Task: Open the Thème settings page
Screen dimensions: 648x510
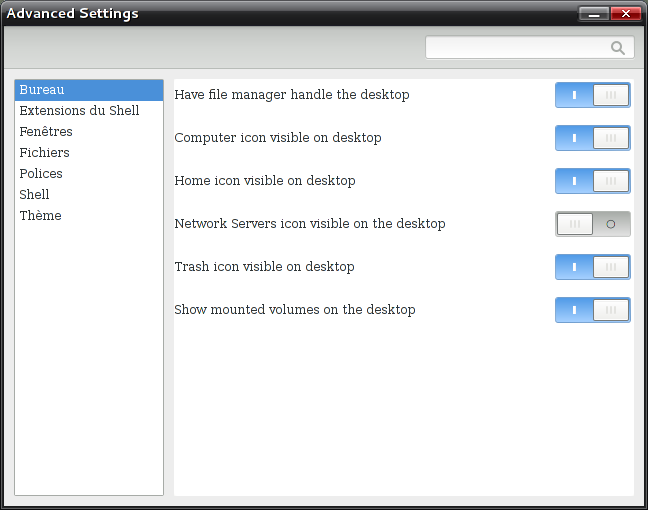Action: pos(40,216)
